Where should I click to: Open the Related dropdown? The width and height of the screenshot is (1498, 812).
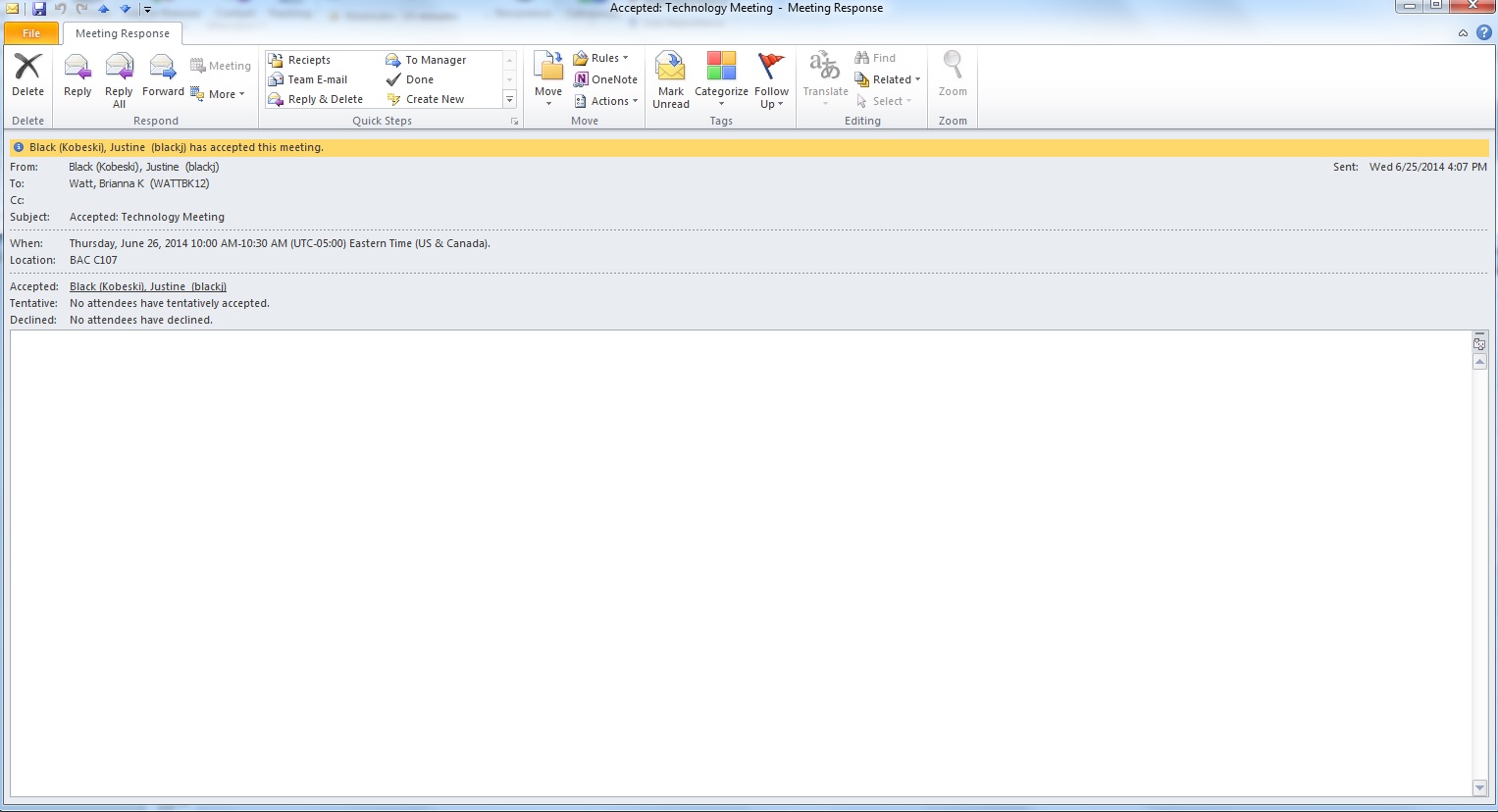tap(888, 79)
